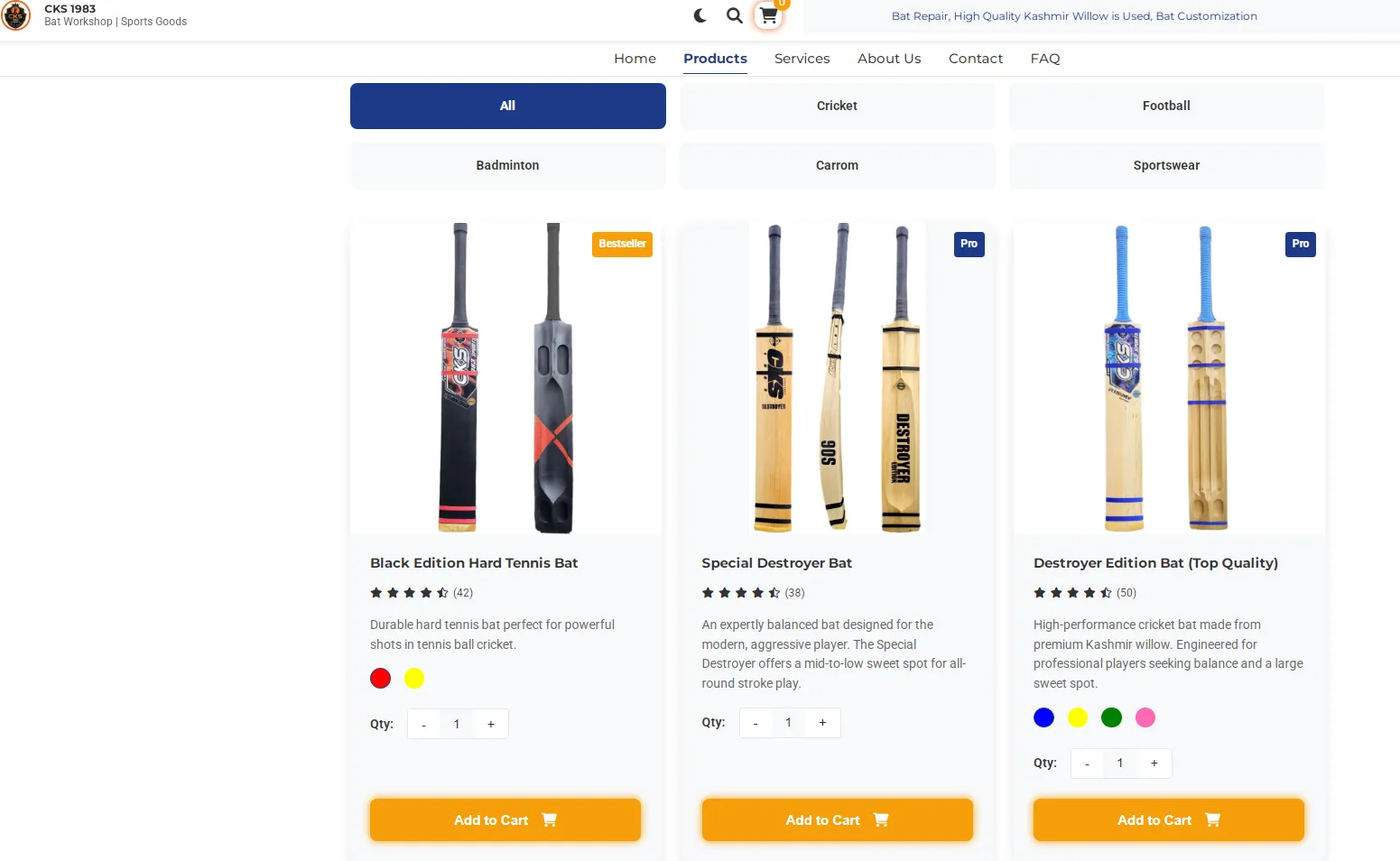The width and height of the screenshot is (1400, 861).
Task: Increase quantity for Black Edition Hard Tennis Bat
Action: tap(490, 723)
